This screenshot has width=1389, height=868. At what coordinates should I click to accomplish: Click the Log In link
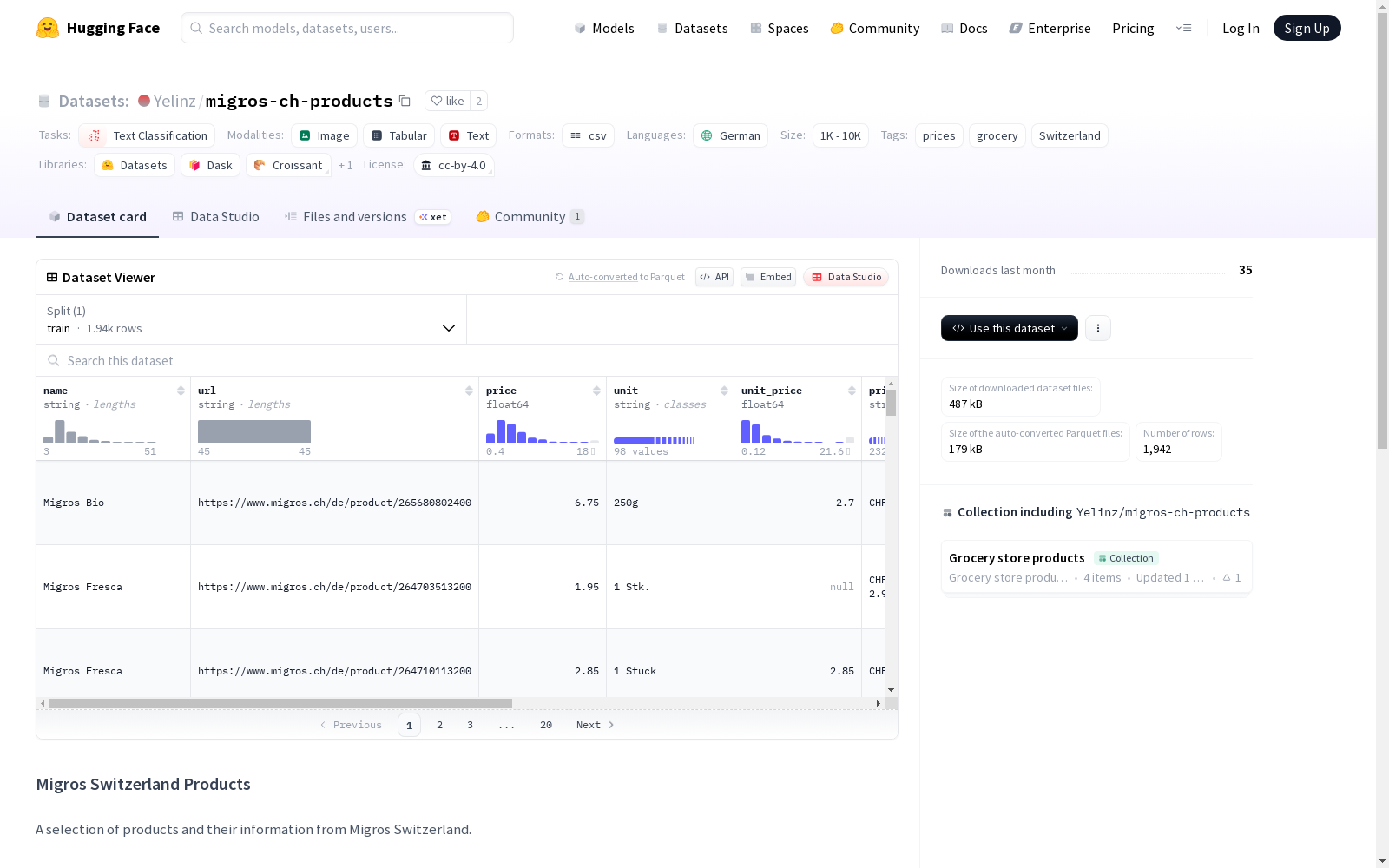(1241, 28)
